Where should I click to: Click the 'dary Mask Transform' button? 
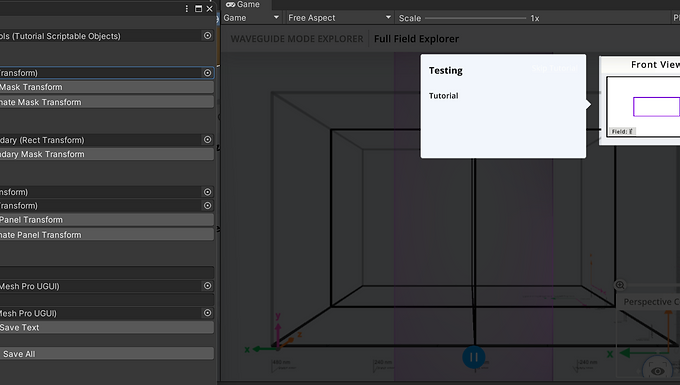(x=107, y=154)
